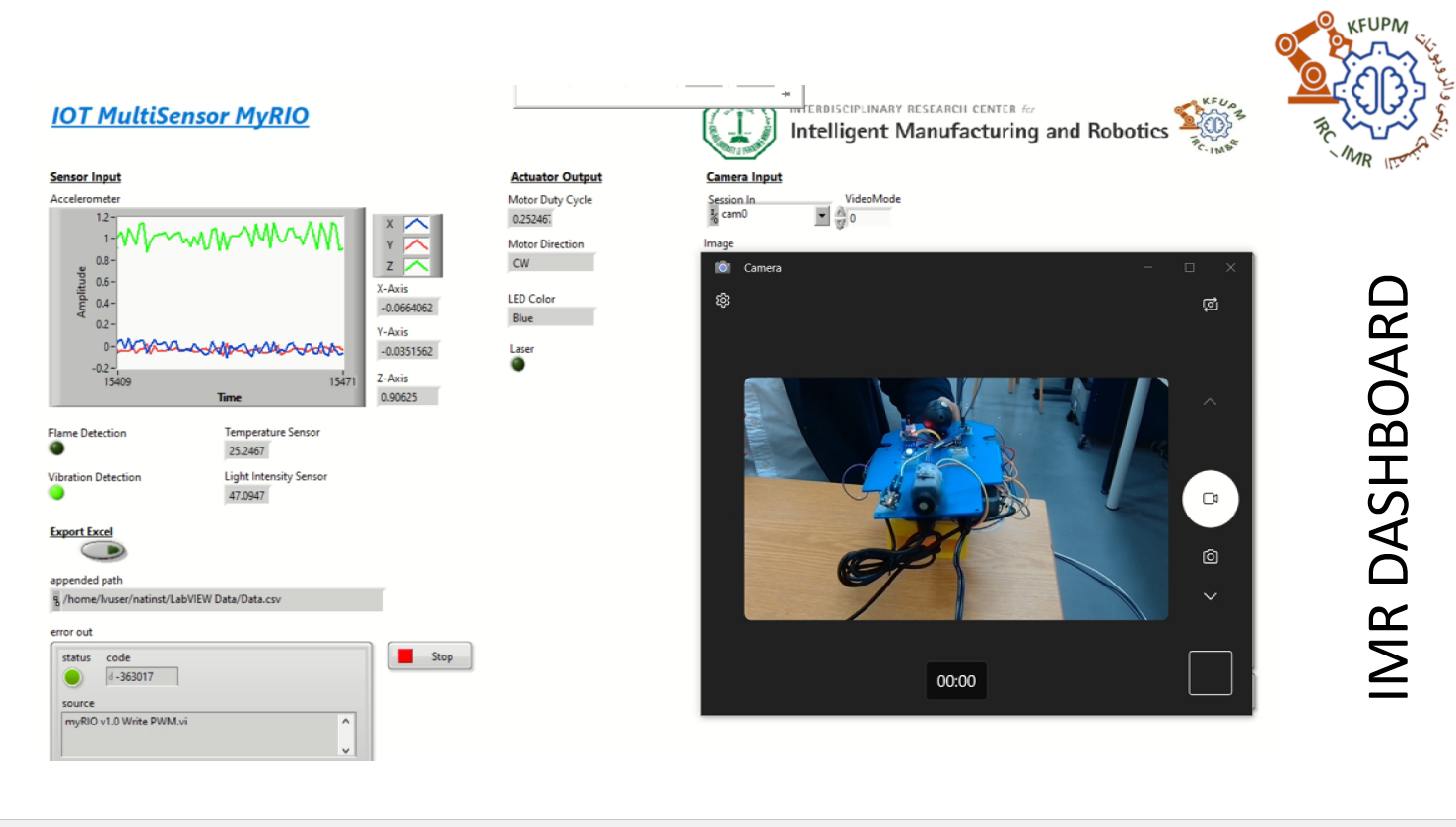Screen dimensions: 1456x827
Task: Open Camera app settings gear
Action: point(723,300)
